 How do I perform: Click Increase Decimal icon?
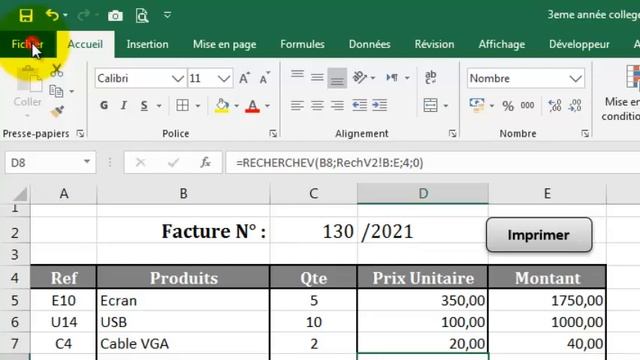555,106
